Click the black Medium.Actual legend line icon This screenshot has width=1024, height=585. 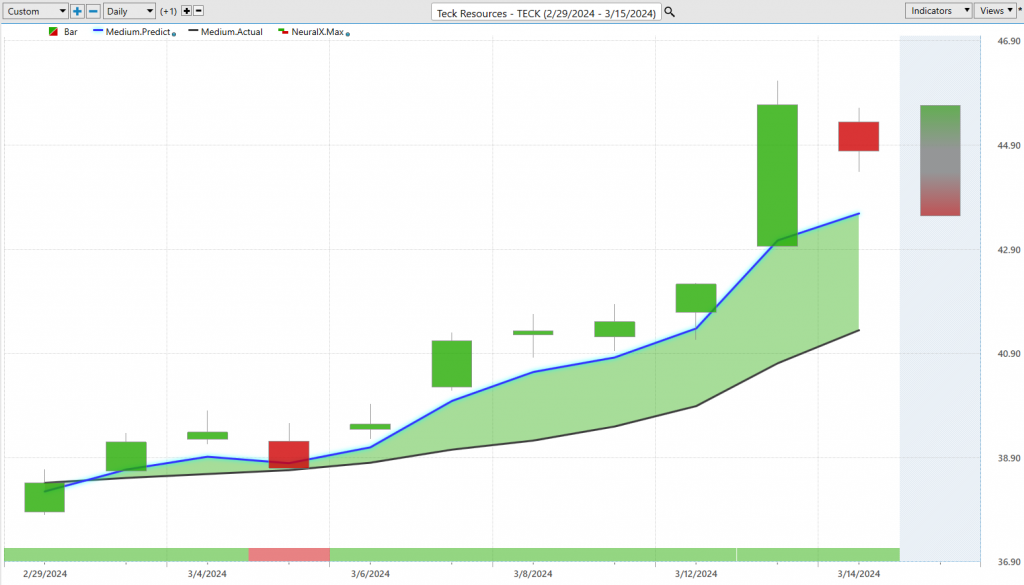click(x=193, y=31)
